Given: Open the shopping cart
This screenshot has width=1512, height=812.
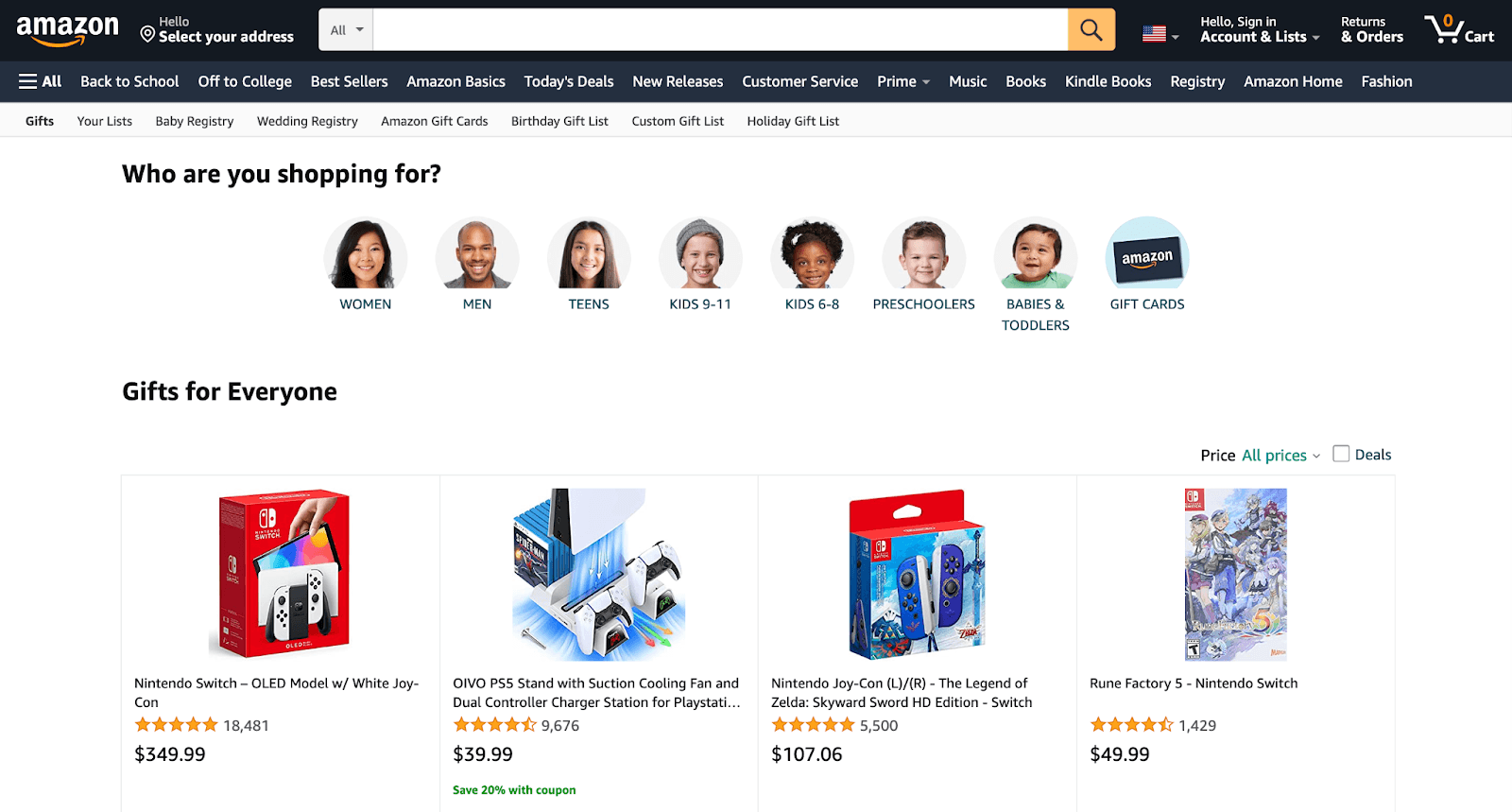Looking at the screenshot, I should (1458, 30).
